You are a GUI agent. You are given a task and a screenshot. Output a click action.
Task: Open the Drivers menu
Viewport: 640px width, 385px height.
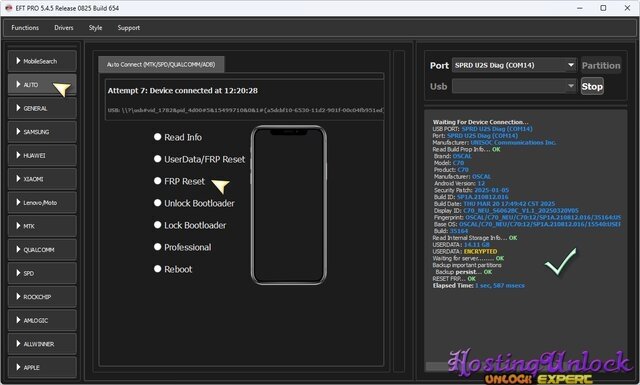point(64,28)
